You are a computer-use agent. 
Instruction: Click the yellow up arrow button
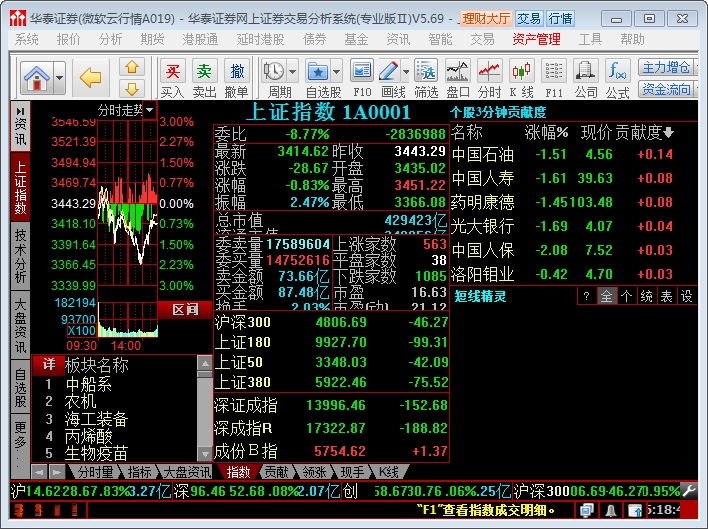point(132,67)
